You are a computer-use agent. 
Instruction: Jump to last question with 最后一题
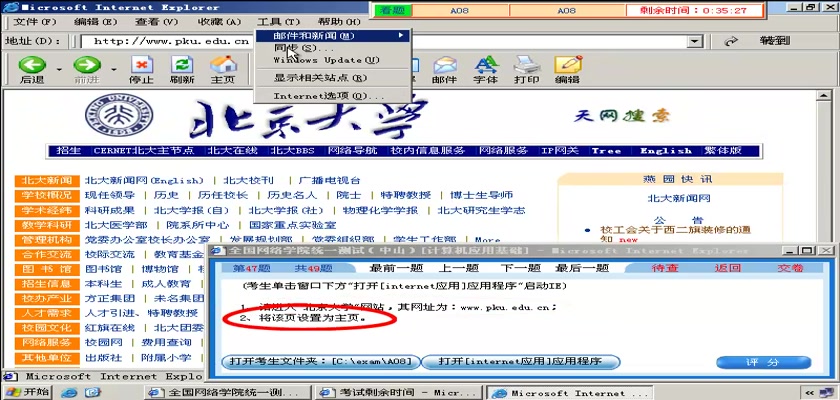[x=582, y=268]
